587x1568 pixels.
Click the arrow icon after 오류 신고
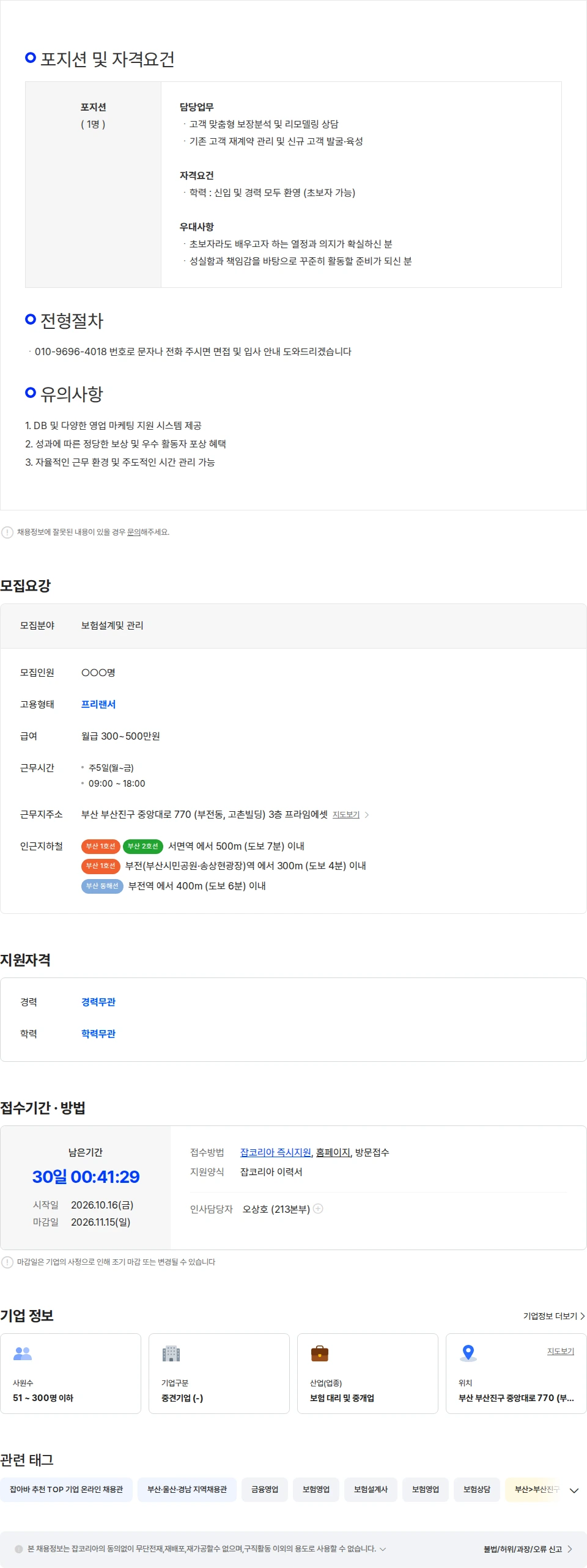coord(570,1549)
